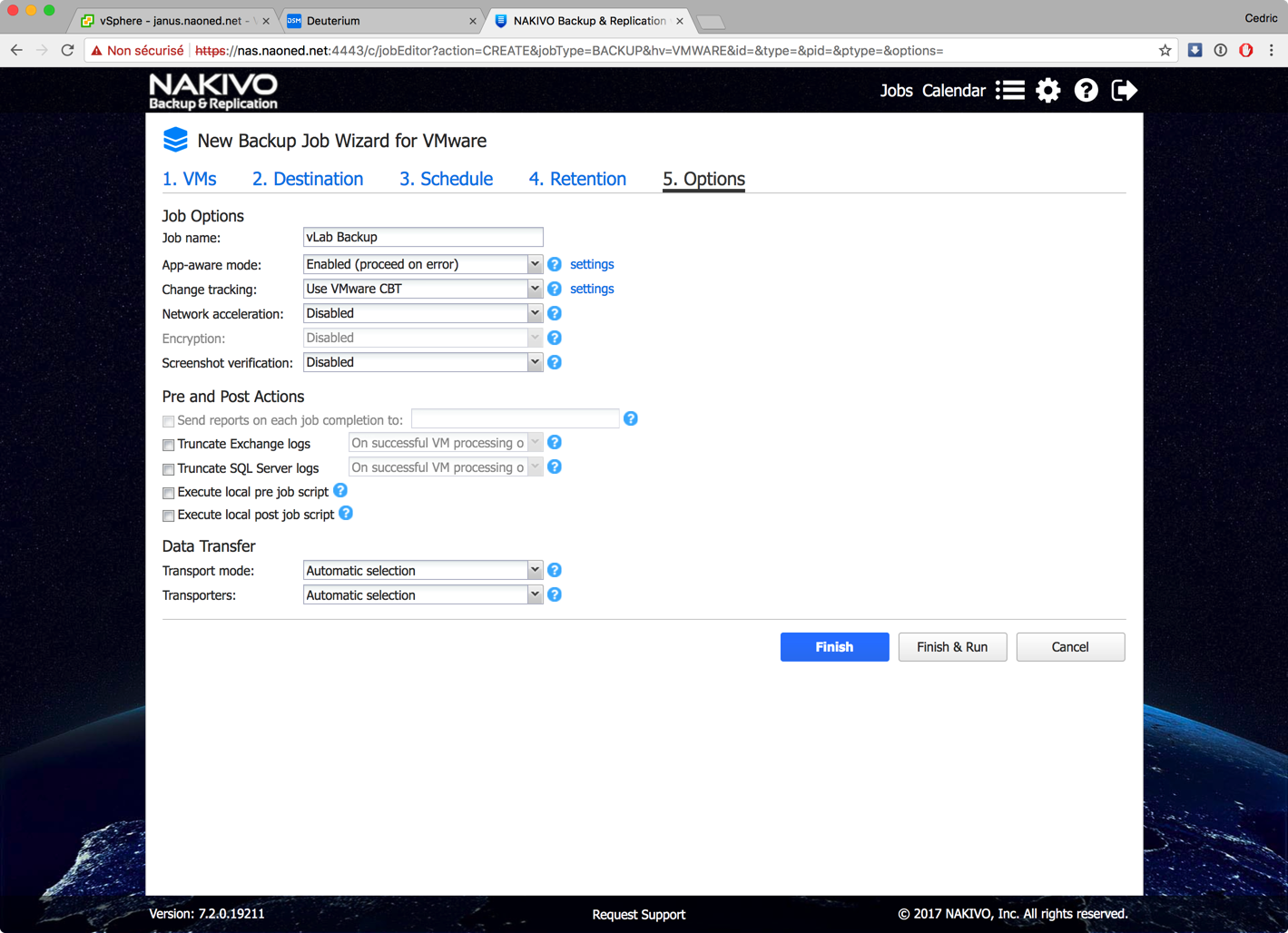Click into the Job name text field

(x=422, y=238)
